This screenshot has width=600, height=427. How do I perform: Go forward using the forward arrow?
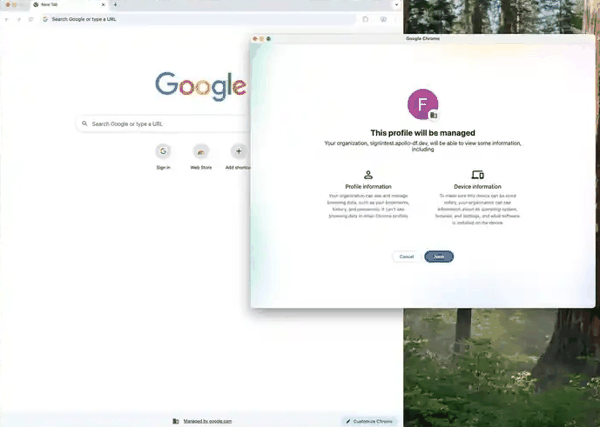tap(19, 19)
